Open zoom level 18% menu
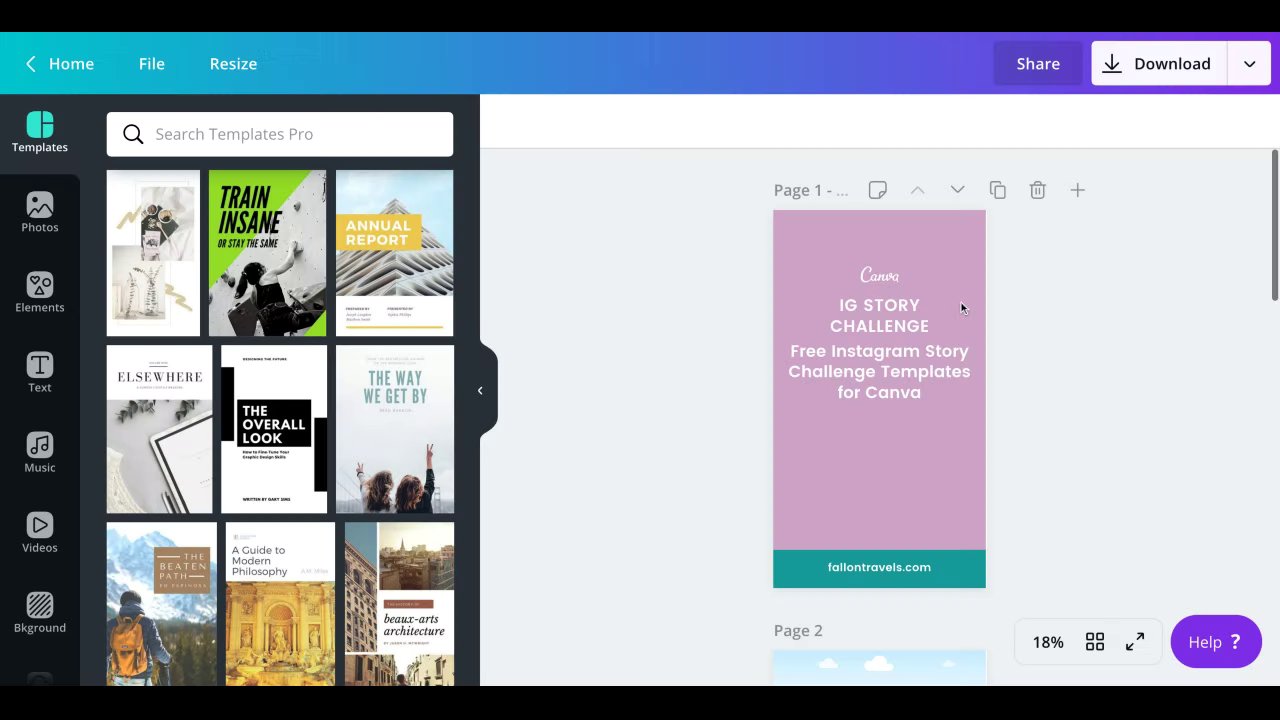The width and height of the screenshot is (1280, 720). click(1048, 642)
